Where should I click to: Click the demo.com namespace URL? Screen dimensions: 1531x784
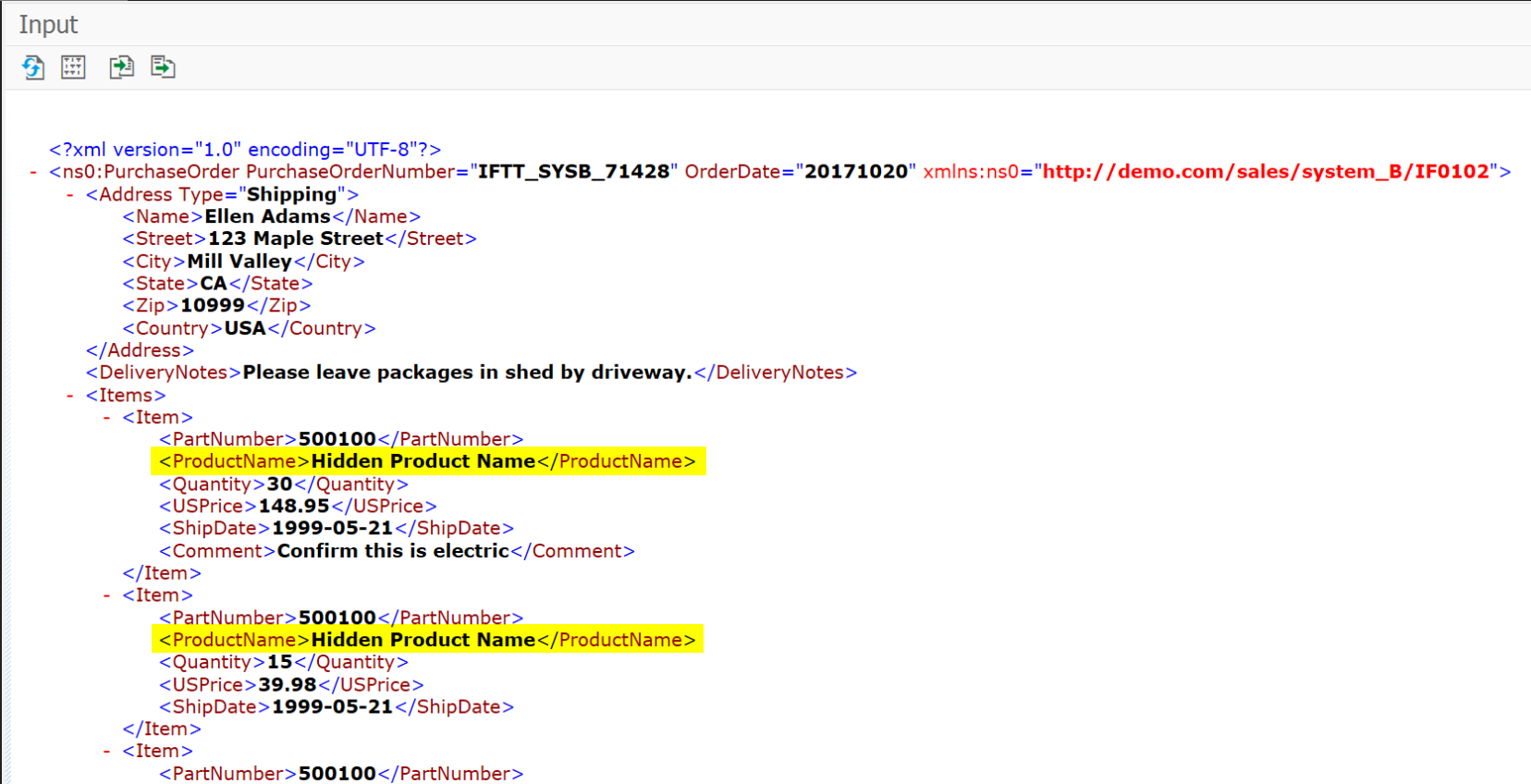coord(1266,172)
